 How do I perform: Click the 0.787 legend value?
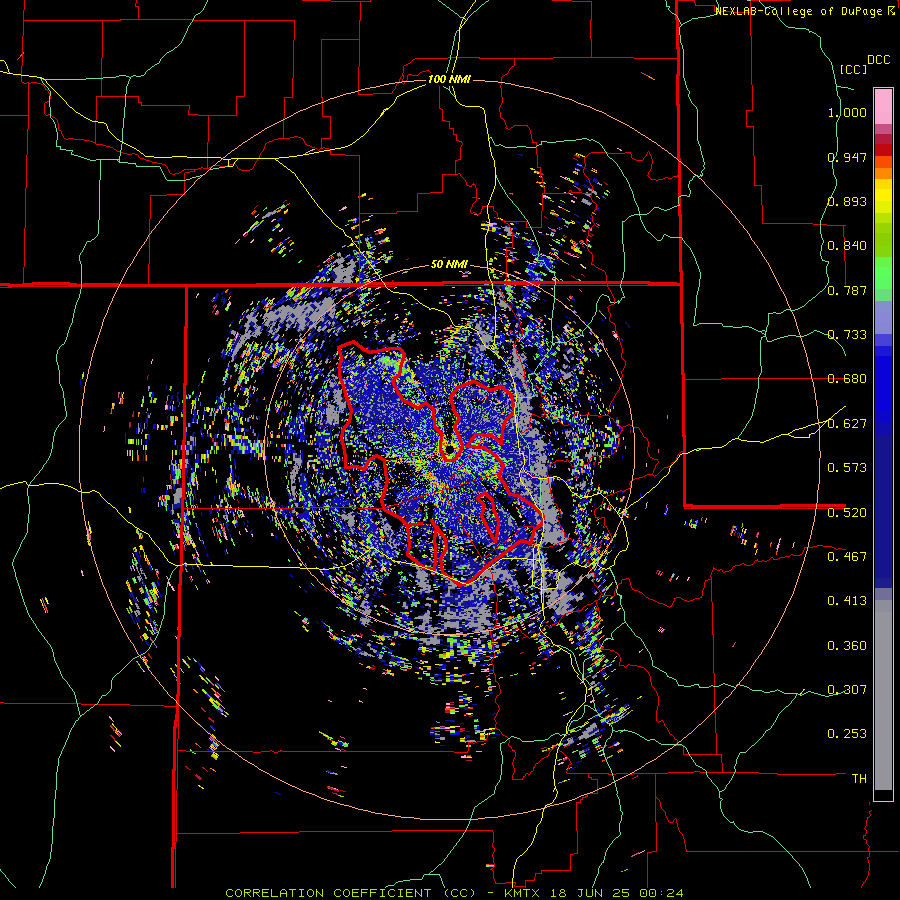[847, 290]
